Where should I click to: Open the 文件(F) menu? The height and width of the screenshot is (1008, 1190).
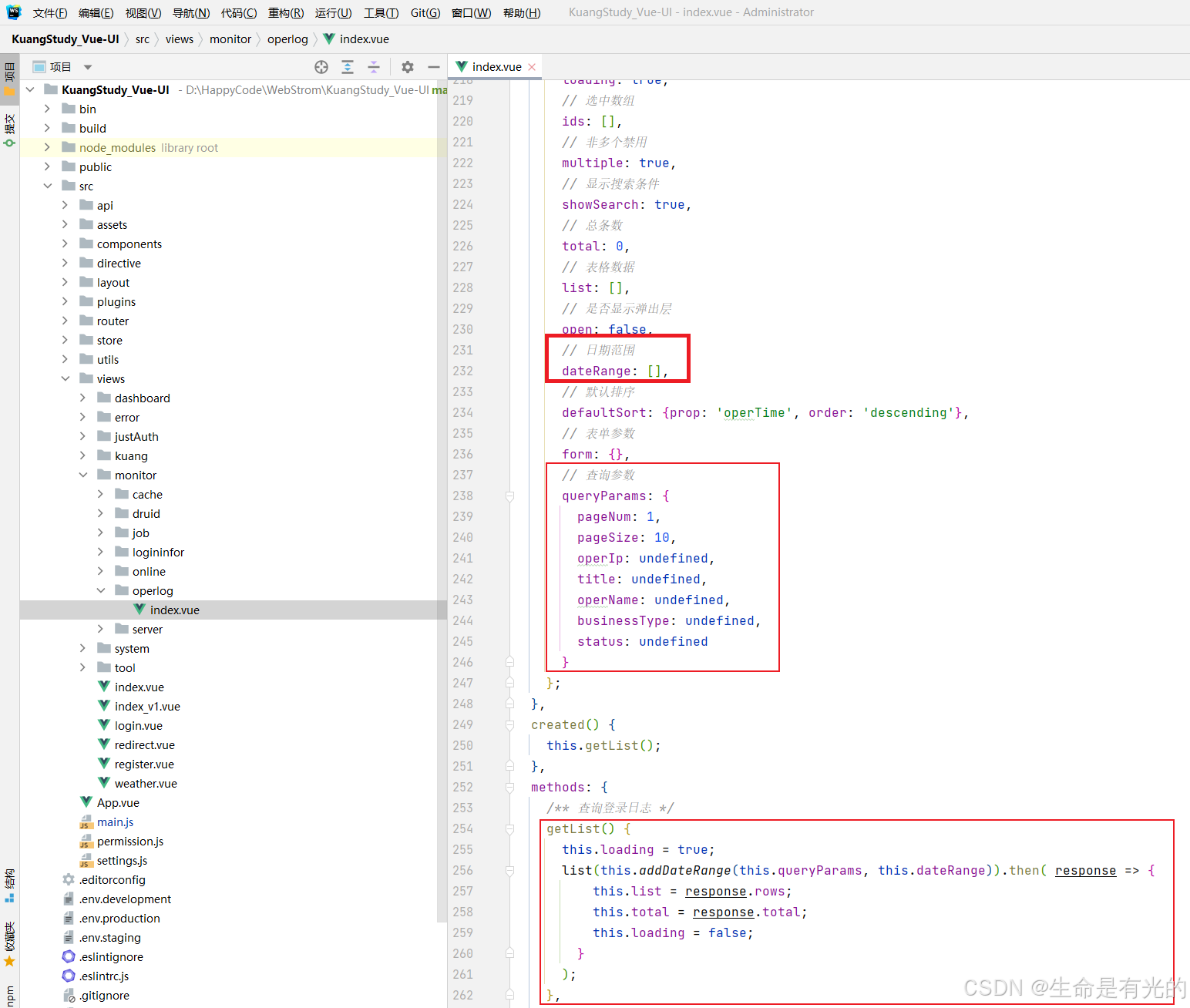coord(50,13)
